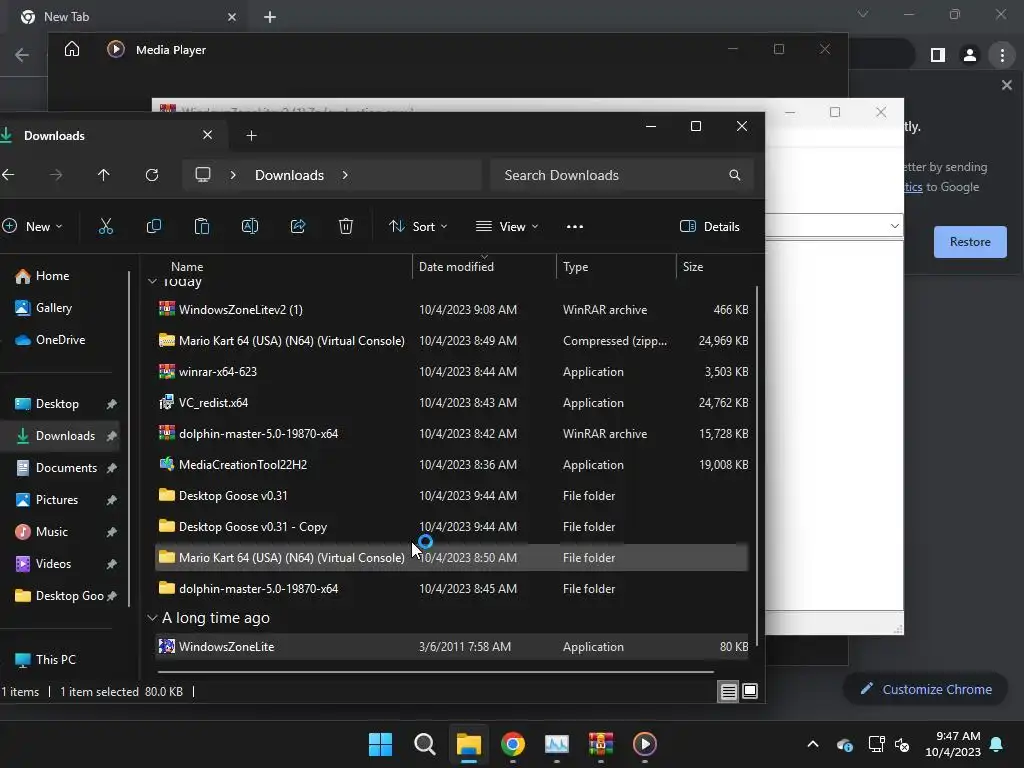Click the Rename icon in Explorer toolbar

coord(250,227)
